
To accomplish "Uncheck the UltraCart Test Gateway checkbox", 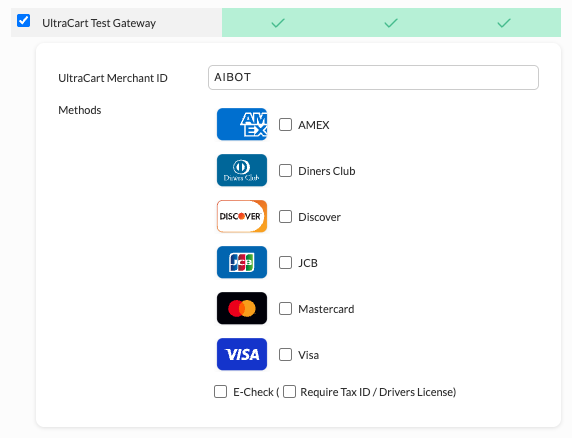I will point(24,21).
